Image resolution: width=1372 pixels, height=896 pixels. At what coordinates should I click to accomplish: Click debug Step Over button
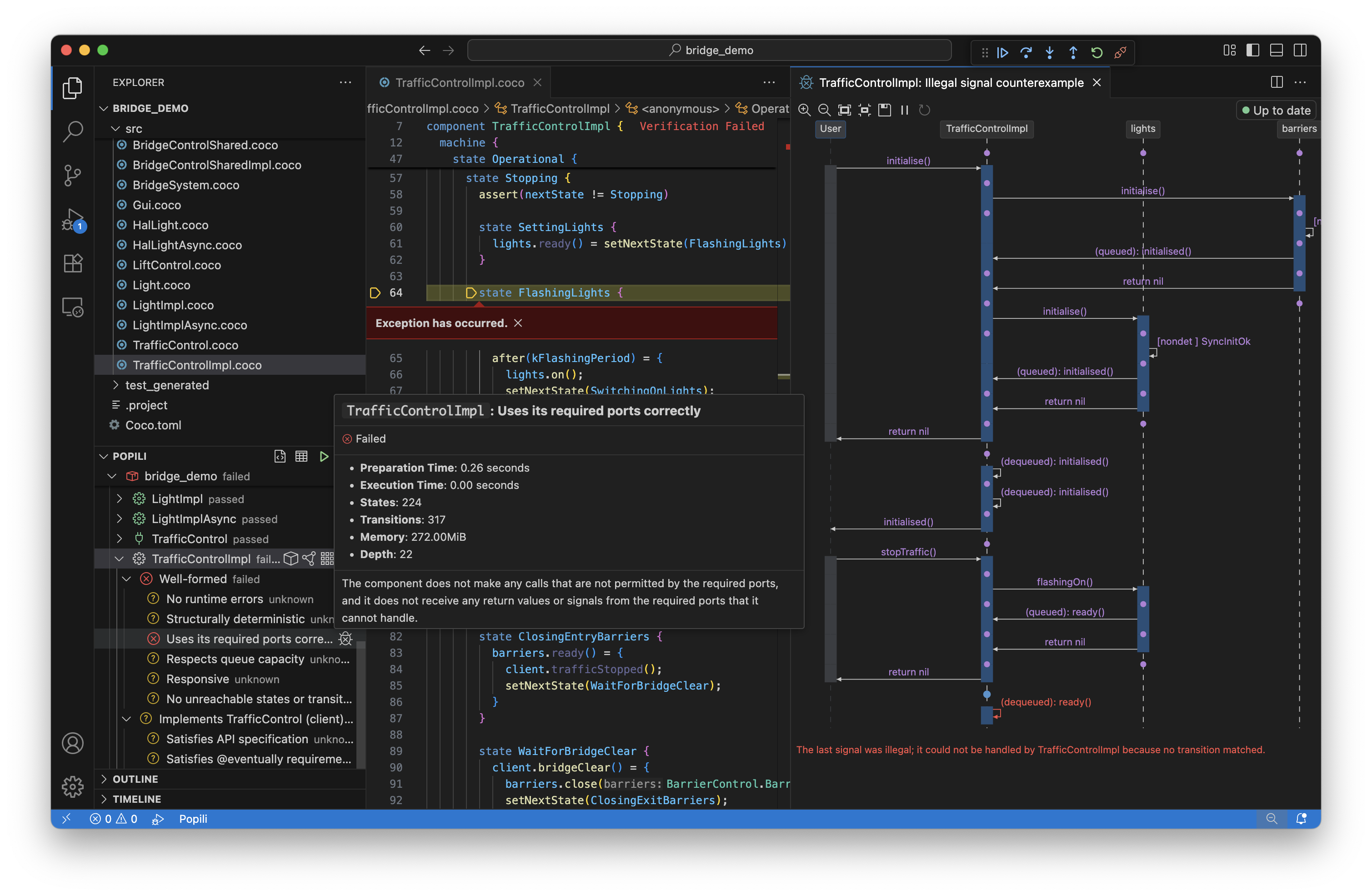tap(1026, 52)
